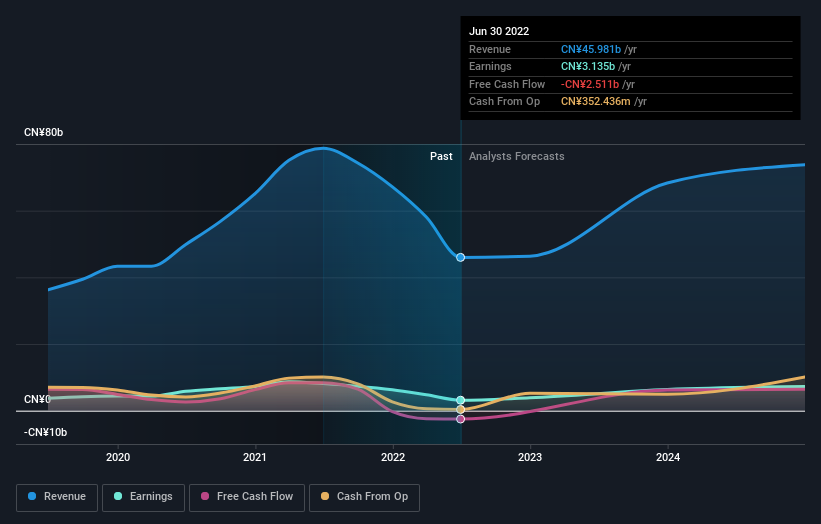Click the CN¥45.981b revenue value

591,49
